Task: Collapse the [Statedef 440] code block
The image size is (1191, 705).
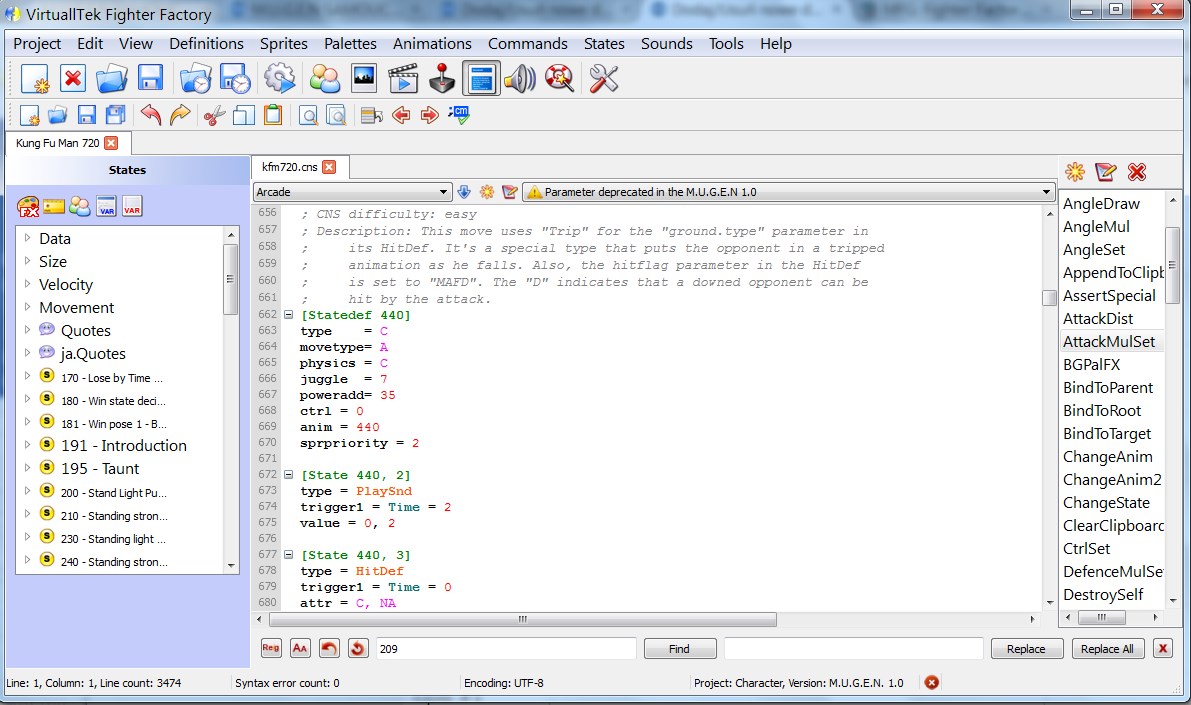Action: (x=289, y=315)
